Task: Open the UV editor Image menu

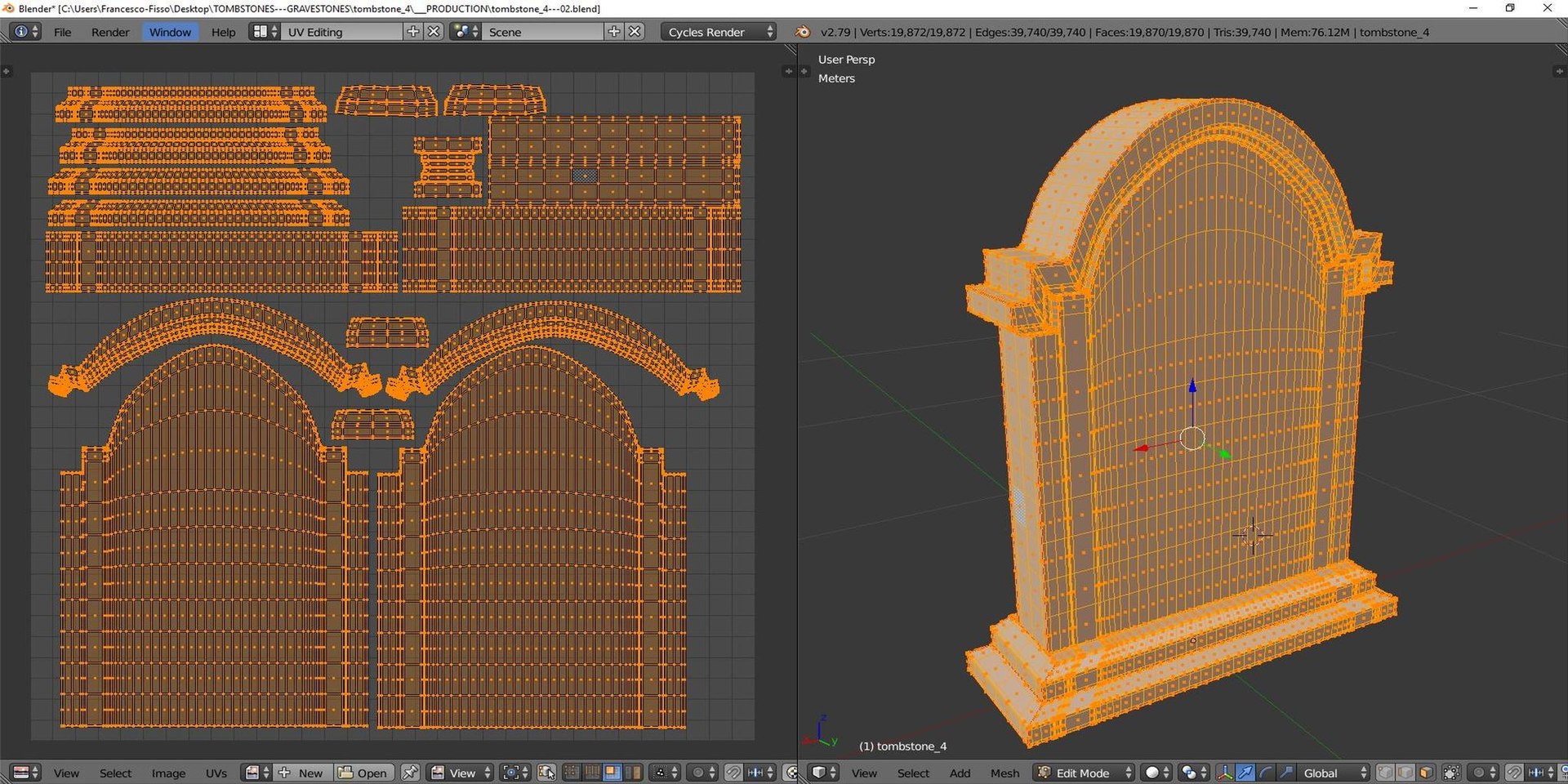Action: (168, 773)
